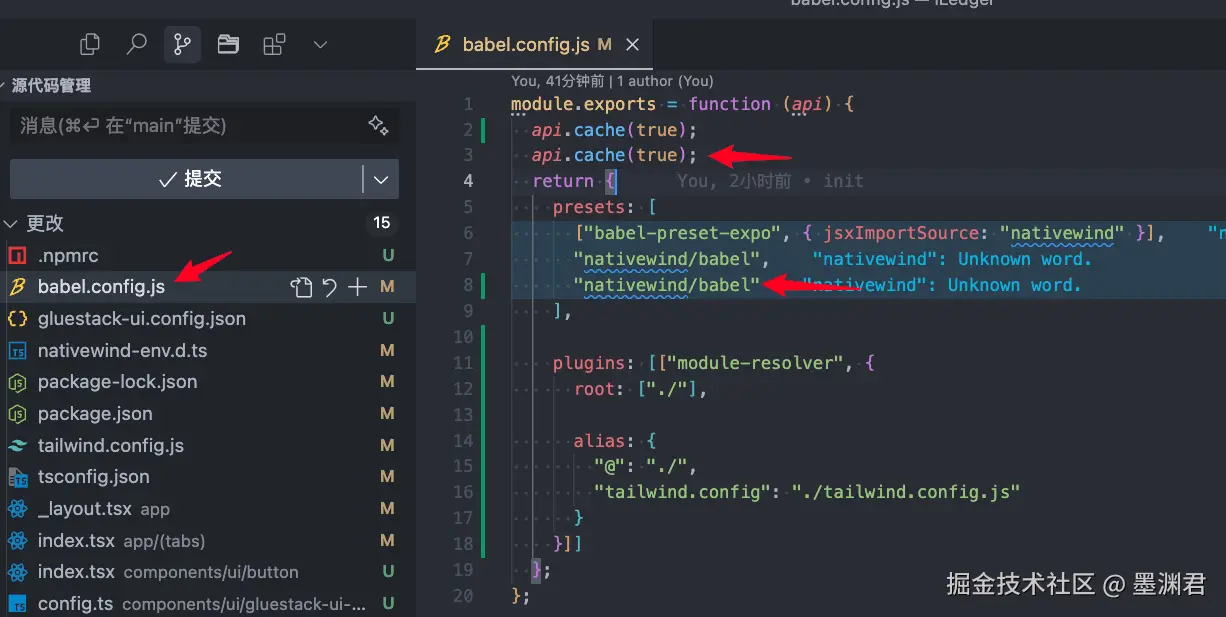The width and height of the screenshot is (1226, 617).
Task: Open the commit options dropdown arrow
Action: pos(381,179)
